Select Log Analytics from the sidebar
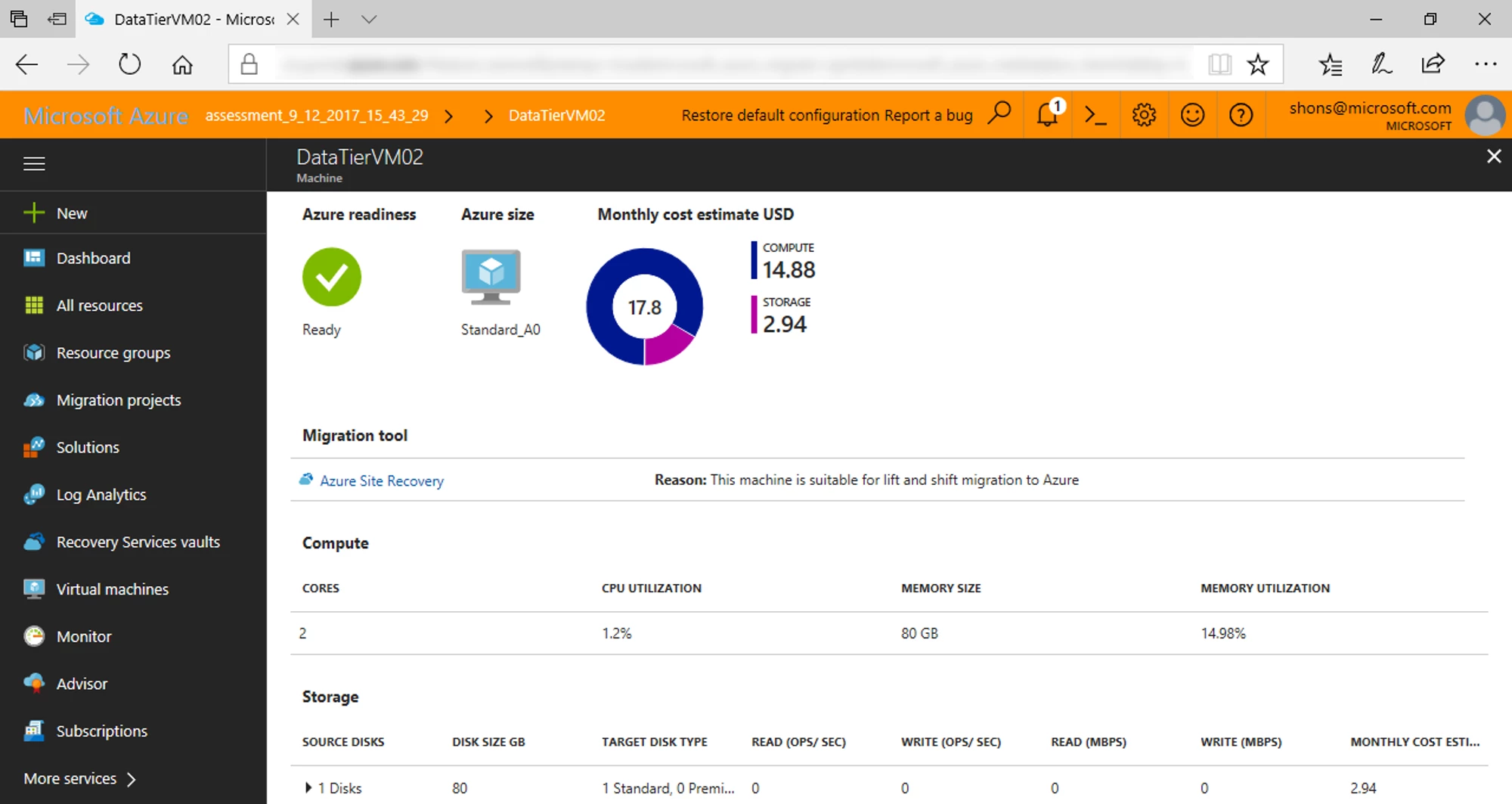The image size is (1512, 804). click(x=101, y=494)
